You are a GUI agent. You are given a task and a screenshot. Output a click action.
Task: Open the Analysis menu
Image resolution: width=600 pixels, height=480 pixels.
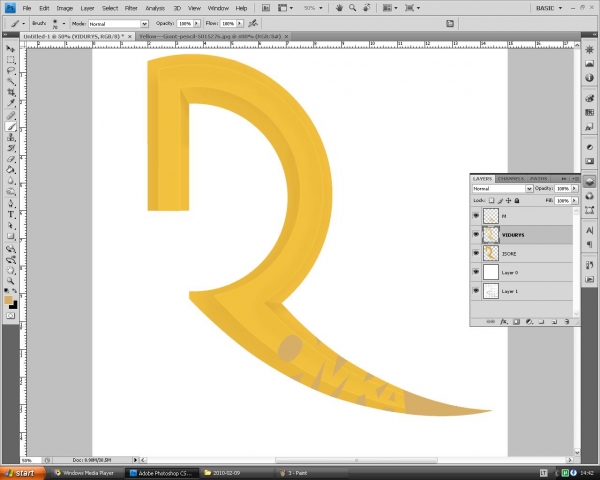pos(155,8)
